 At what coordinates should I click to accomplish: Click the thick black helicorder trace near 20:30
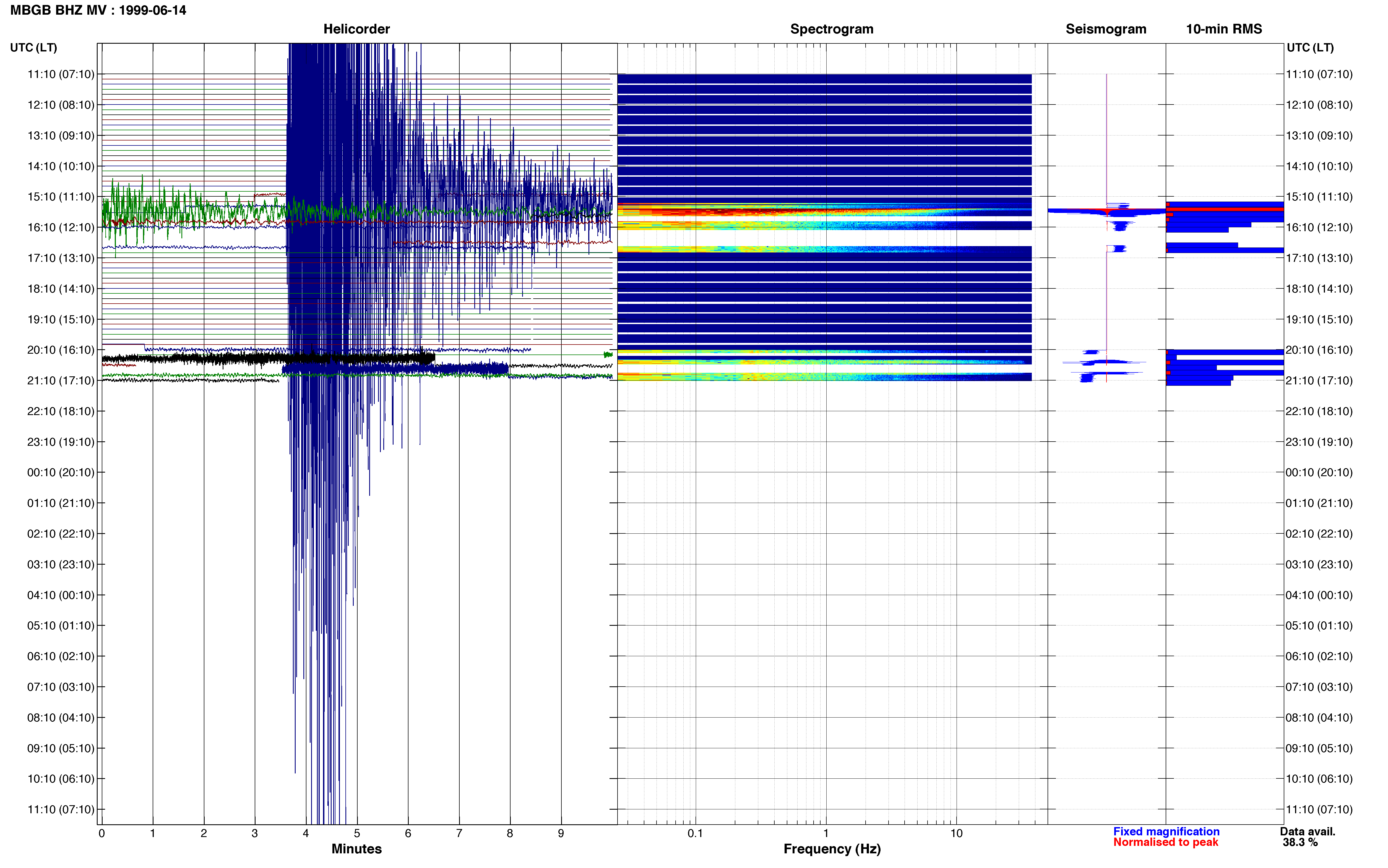268,359
